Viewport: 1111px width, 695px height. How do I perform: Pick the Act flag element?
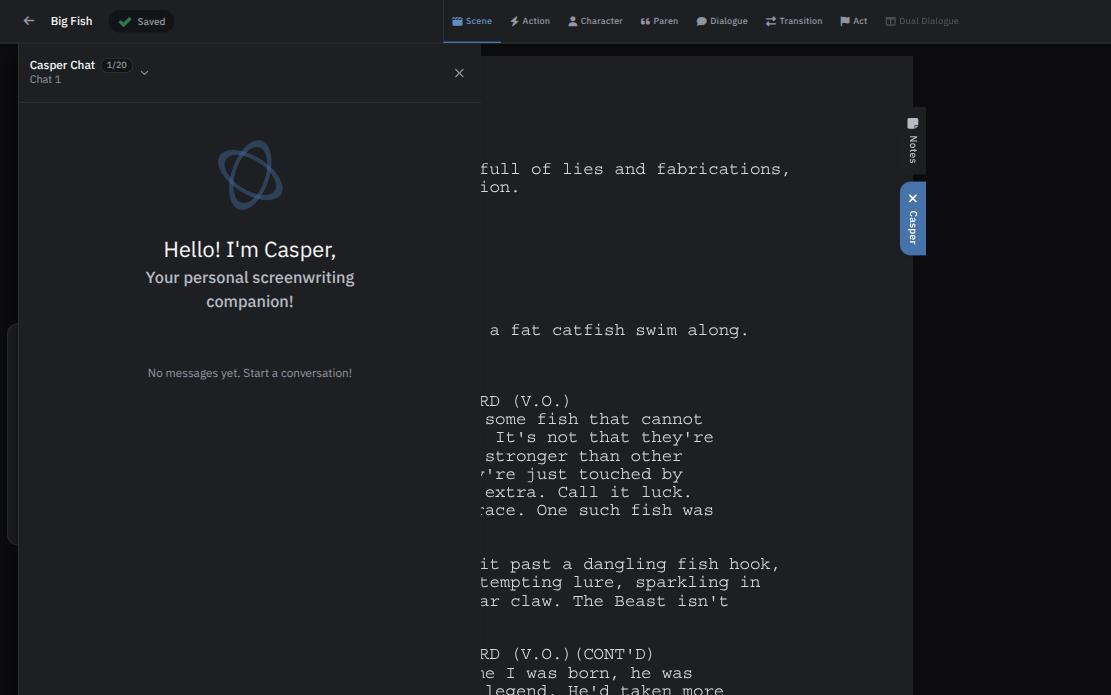pos(853,21)
